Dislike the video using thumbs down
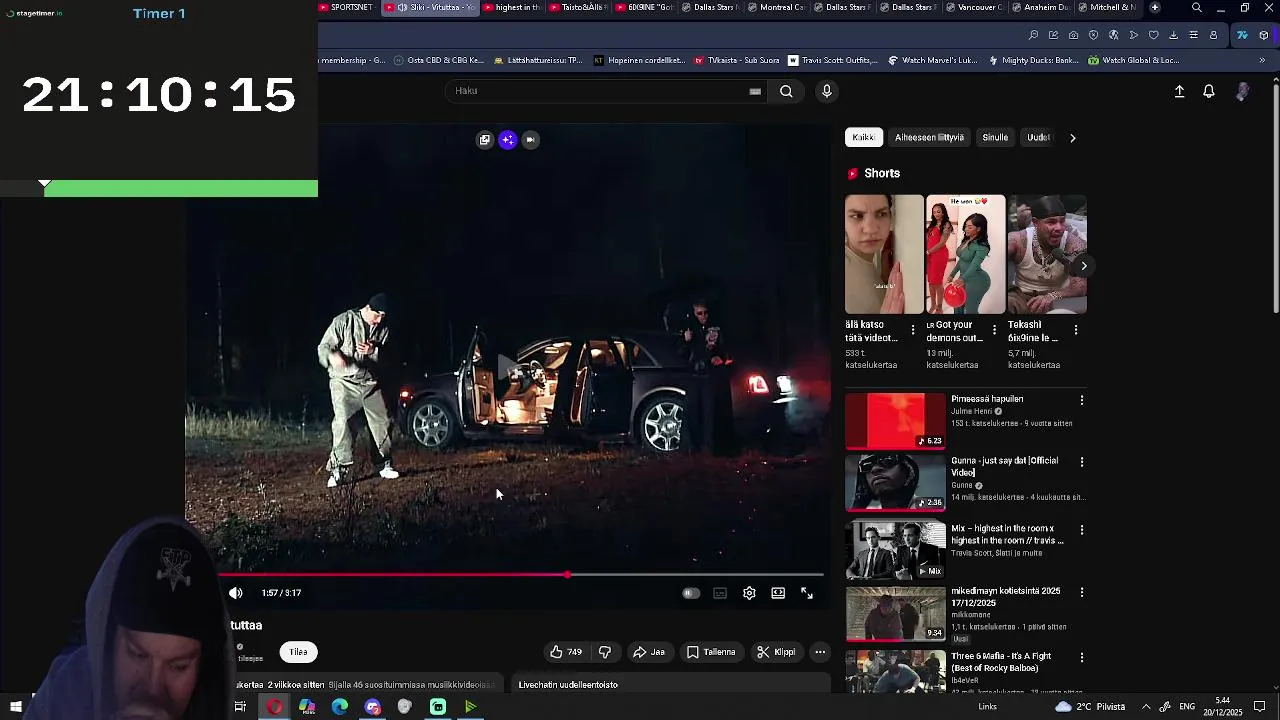 click(605, 652)
